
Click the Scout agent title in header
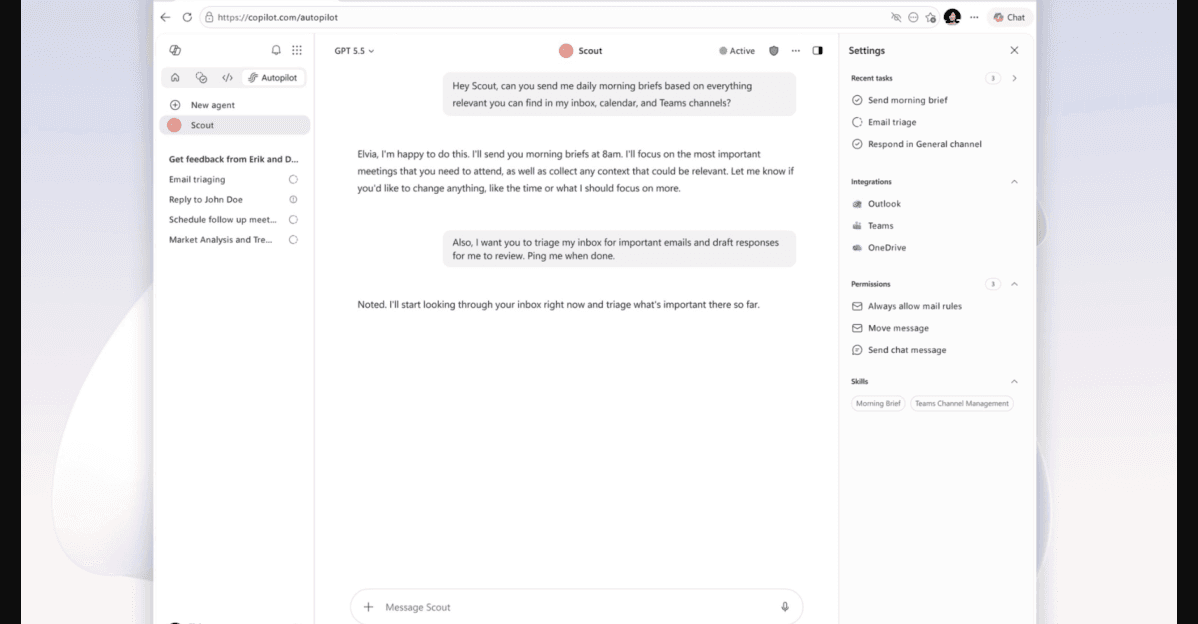point(581,50)
